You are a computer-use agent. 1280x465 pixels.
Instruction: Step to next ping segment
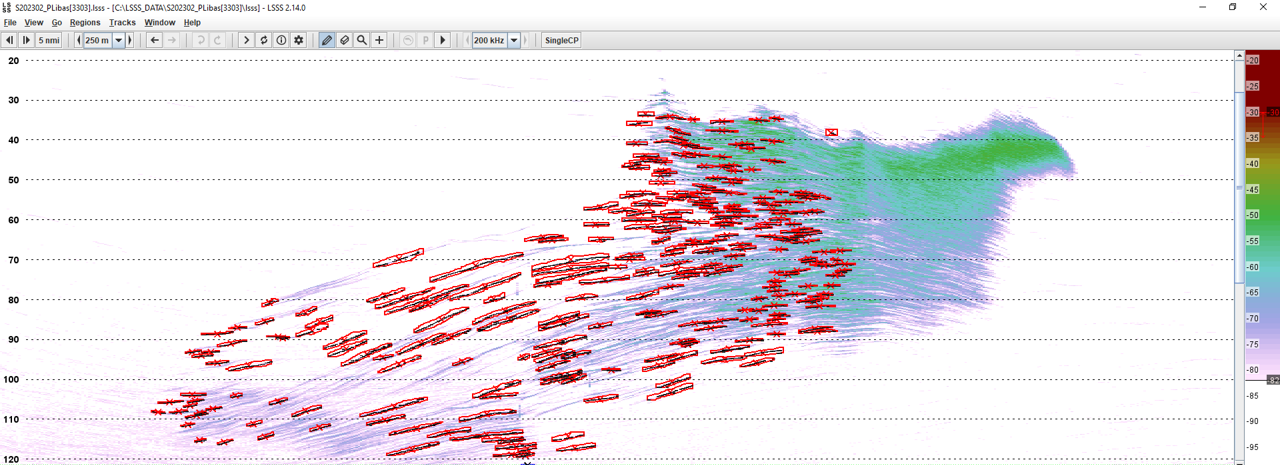click(x=26, y=40)
